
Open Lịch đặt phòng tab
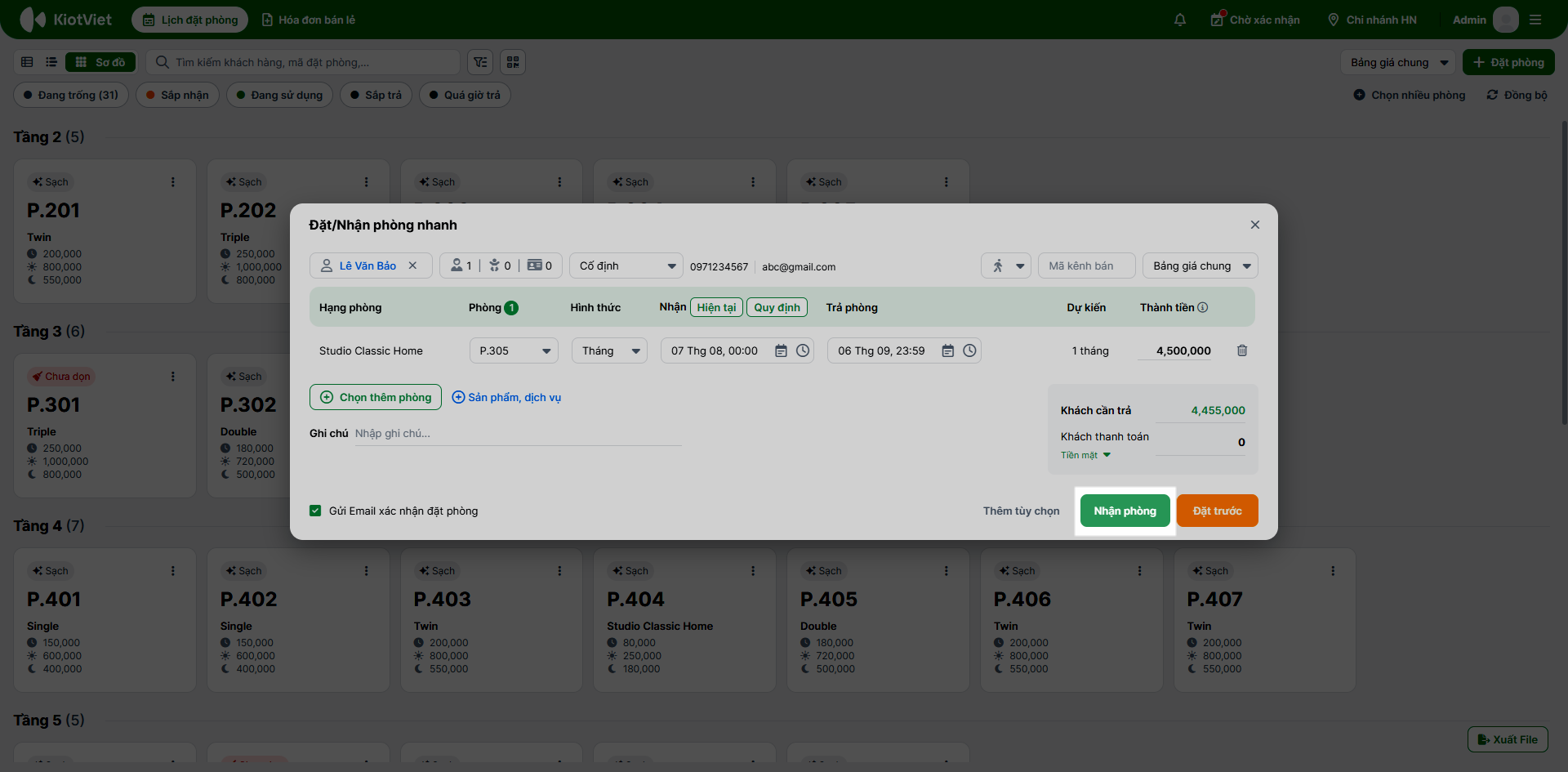(x=190, y=20)
